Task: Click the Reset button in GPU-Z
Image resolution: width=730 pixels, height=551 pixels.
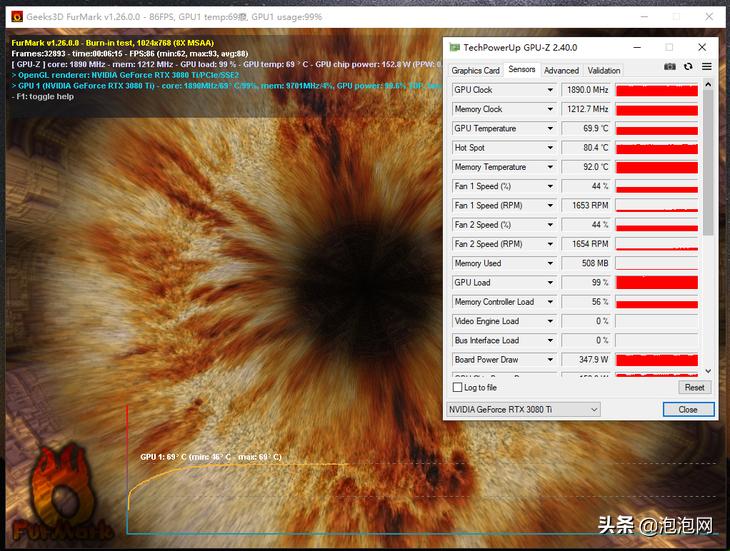Action: (694, 387)
